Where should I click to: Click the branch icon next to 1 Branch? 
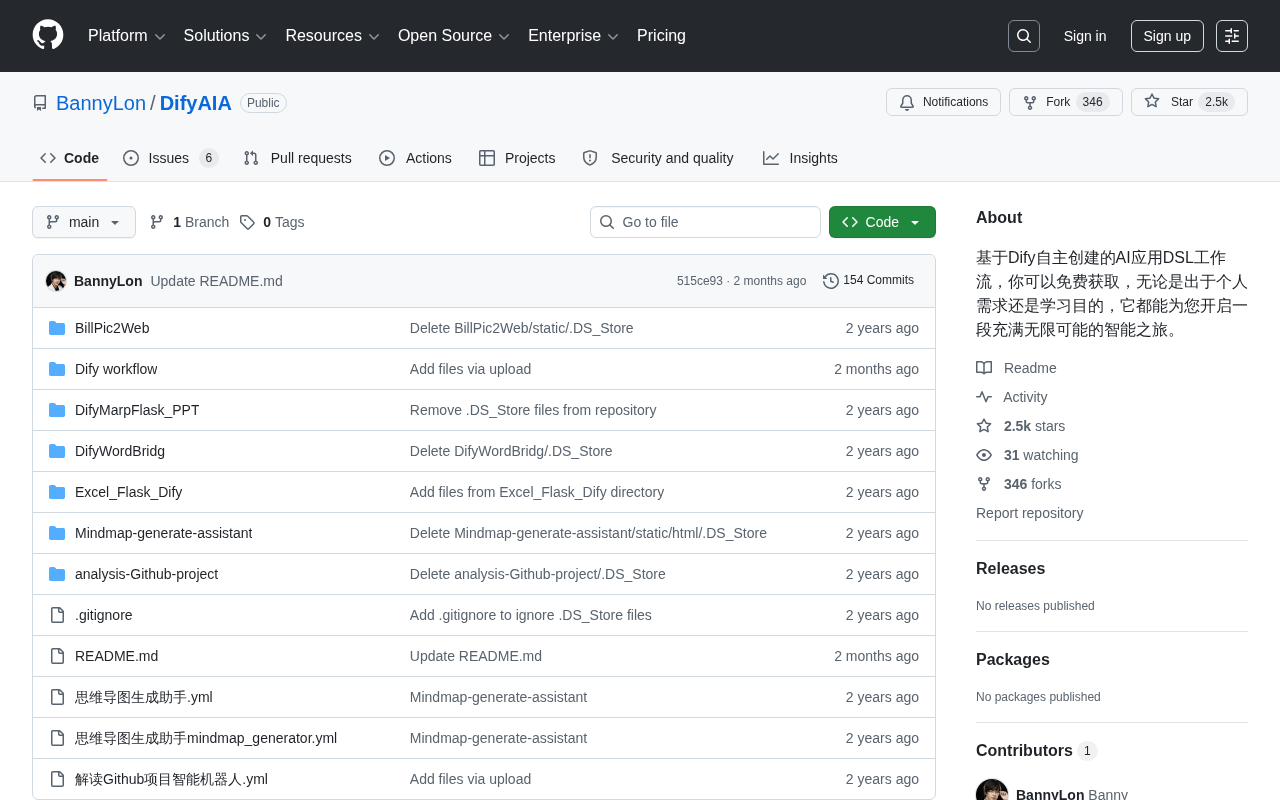[157, 222]
